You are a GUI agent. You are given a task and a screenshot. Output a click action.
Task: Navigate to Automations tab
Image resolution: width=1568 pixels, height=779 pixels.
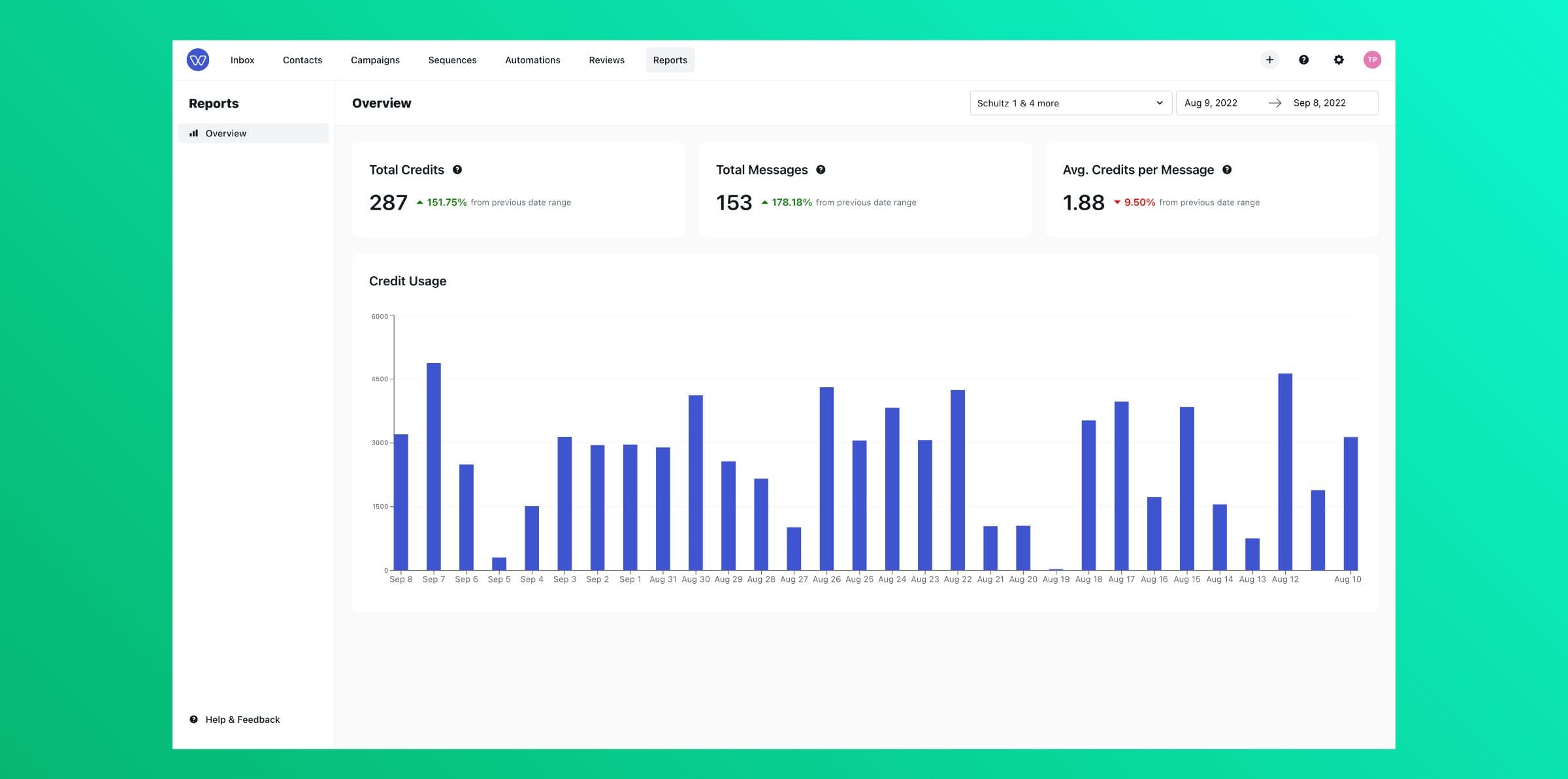pyautogui.click(x=532, y=60)
